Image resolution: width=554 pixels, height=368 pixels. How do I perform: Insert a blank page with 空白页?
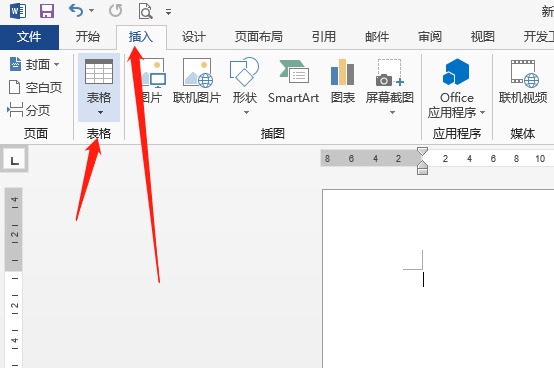pos(35,87)
